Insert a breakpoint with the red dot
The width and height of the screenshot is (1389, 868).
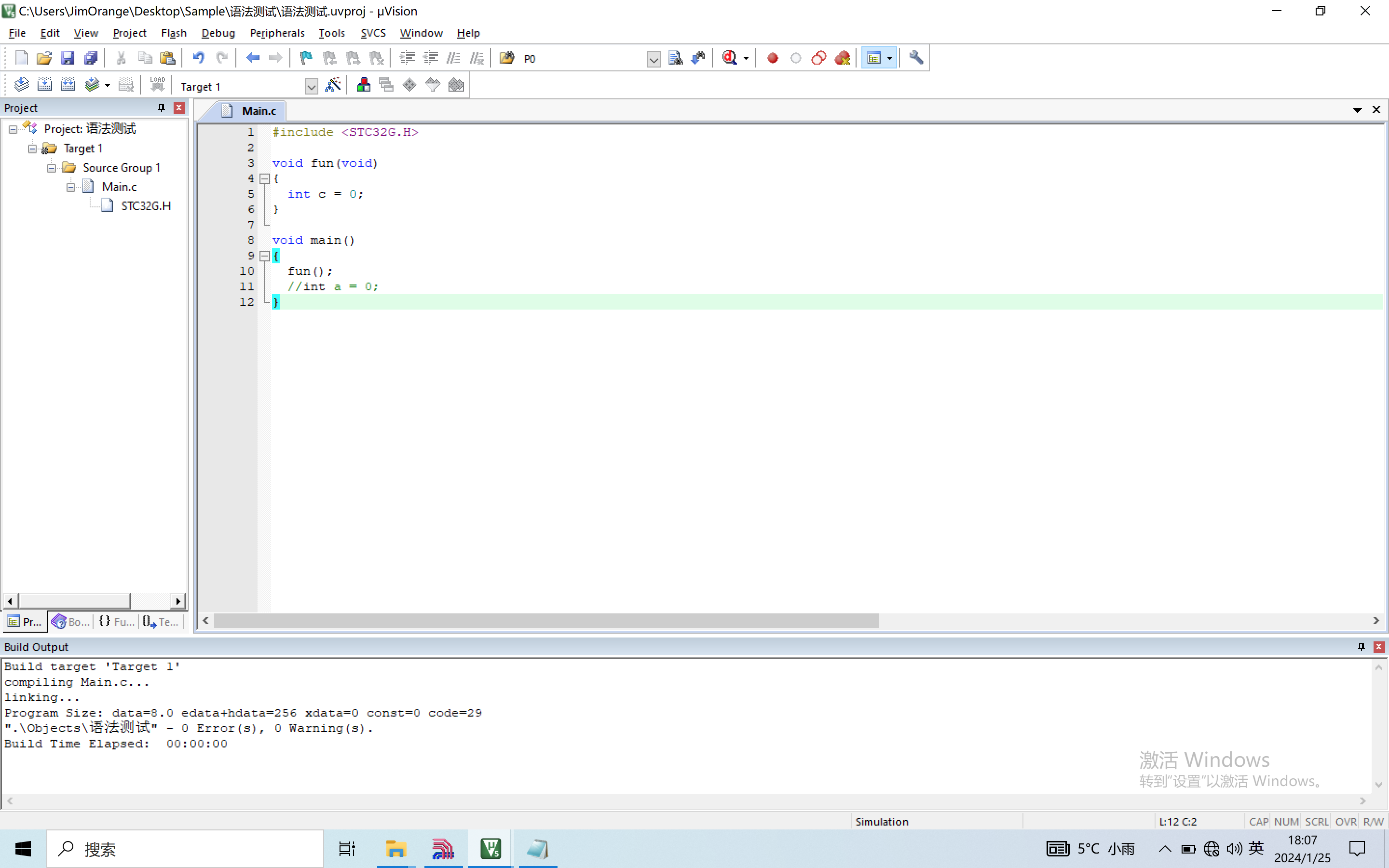click(773, 58)
